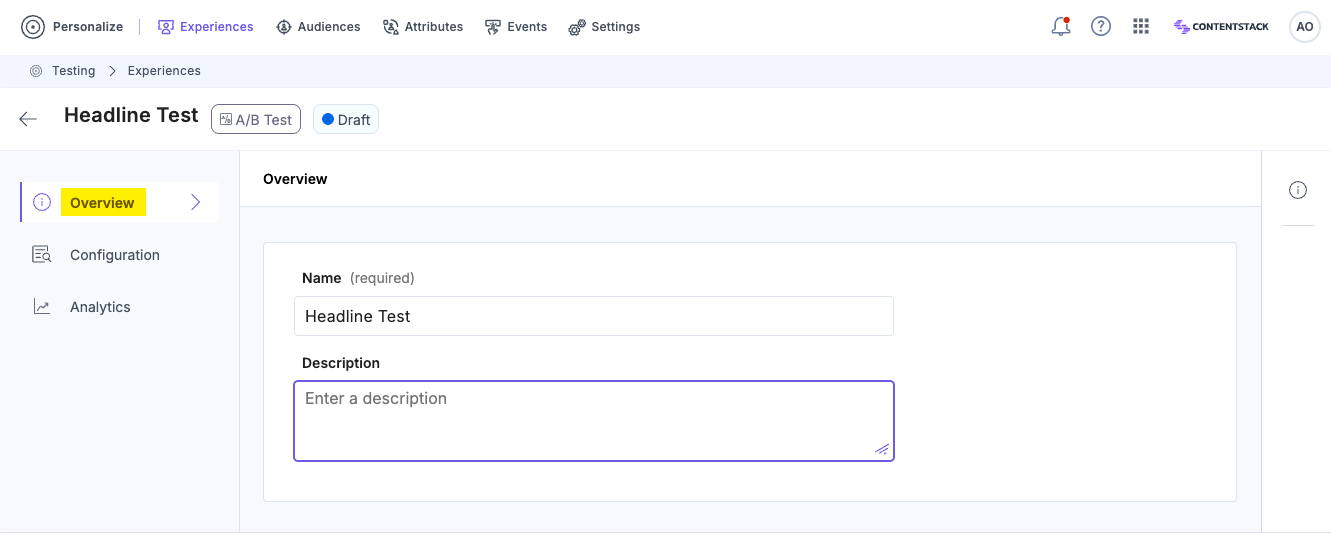Click the Analytics chart icon in sidebar
The width and height of the screenshot is (1331, 534).
coord(41,307)
